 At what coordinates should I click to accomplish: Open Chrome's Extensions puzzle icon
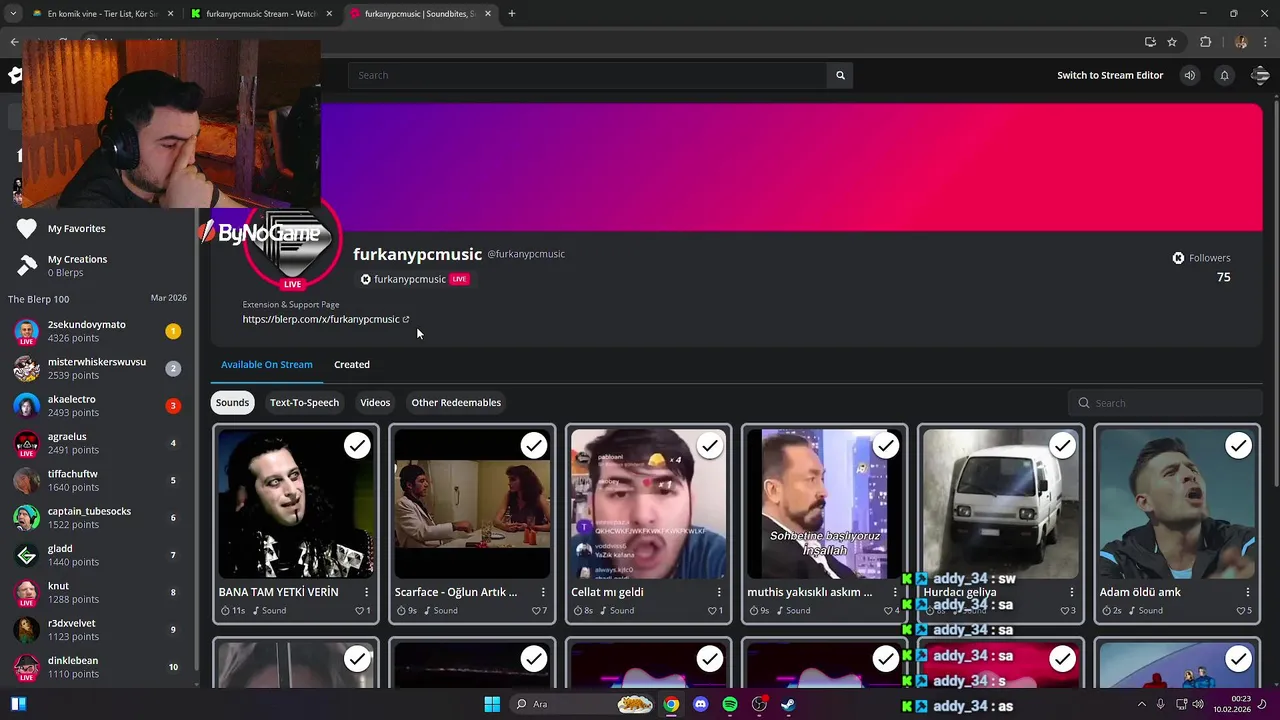tap(1205, 42)
